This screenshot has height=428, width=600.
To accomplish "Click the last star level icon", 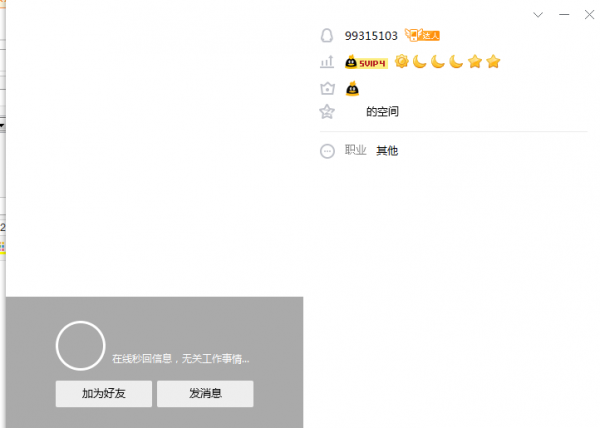I will [493, 62].
